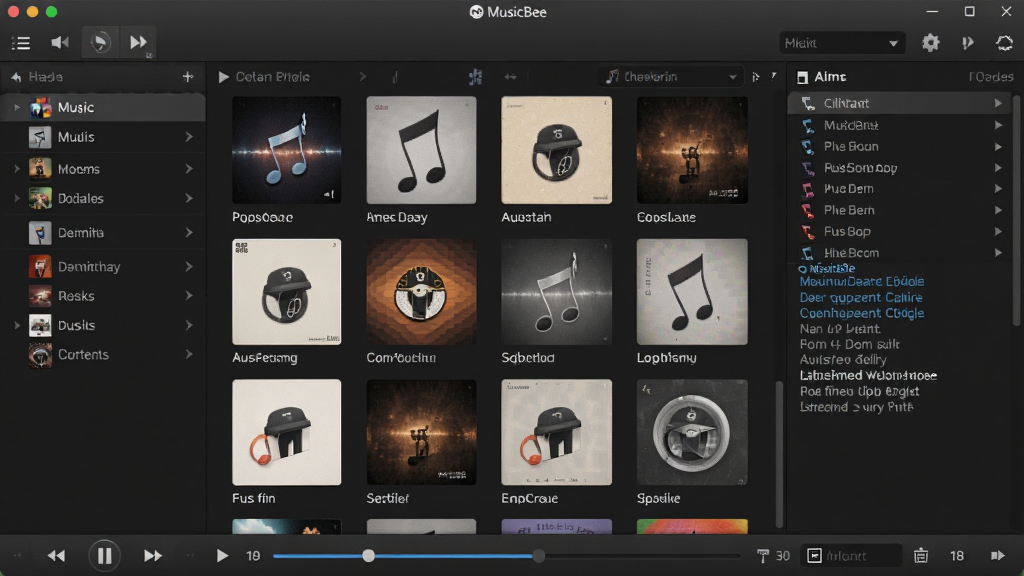Image resolution: width=1024 pixels, height=576 pixels.
Task: Click the small play triangle beside 19
Action: tap(222, 556)
